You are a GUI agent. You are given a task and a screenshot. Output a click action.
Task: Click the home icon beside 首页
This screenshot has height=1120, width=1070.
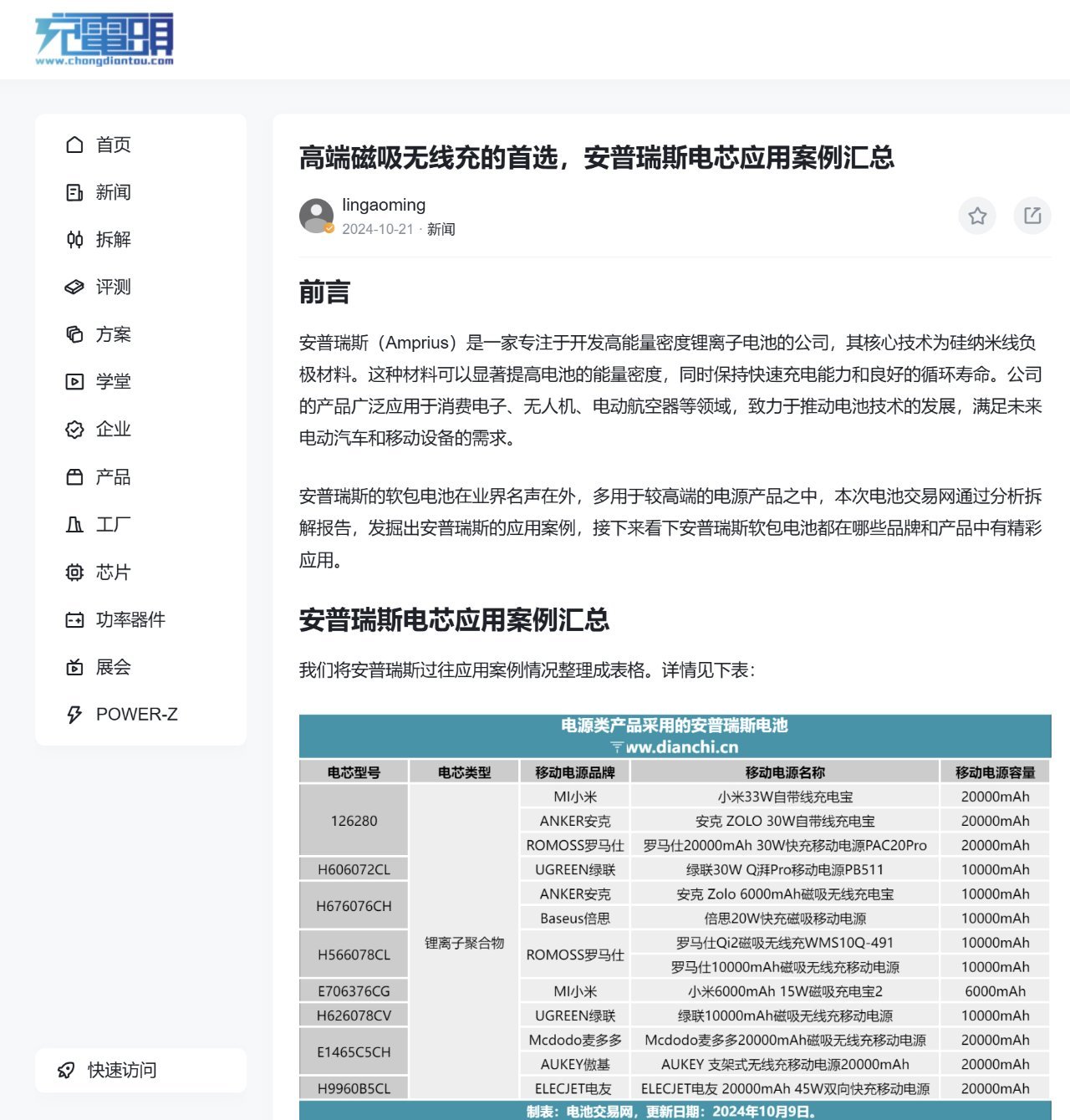(x=74, y=145)
